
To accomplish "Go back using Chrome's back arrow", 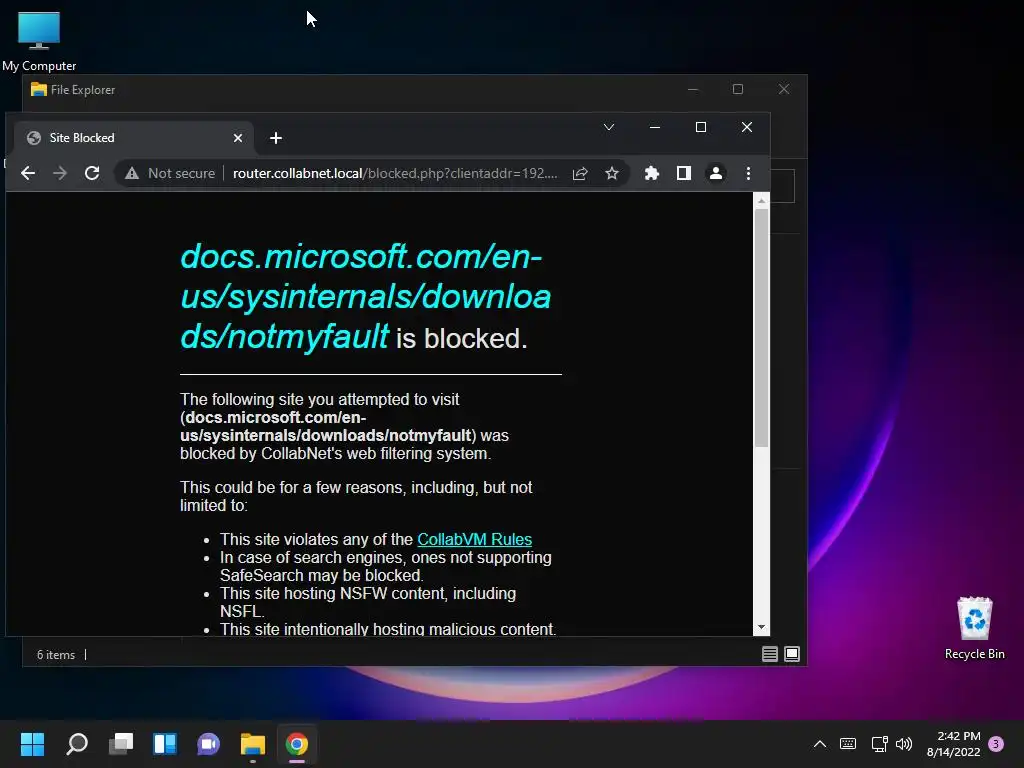I will [28, 173].
